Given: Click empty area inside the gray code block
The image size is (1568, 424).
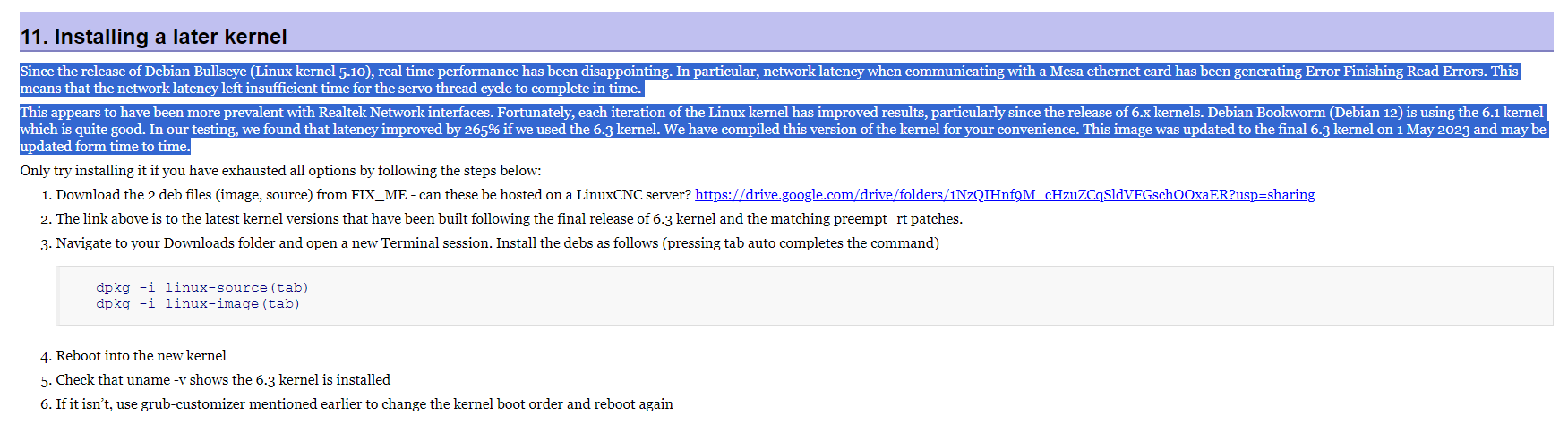Looking at the screenshot, I should (895, 296).
